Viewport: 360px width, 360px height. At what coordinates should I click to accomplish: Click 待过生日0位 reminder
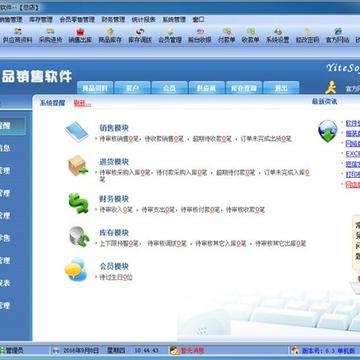point(116,277)
